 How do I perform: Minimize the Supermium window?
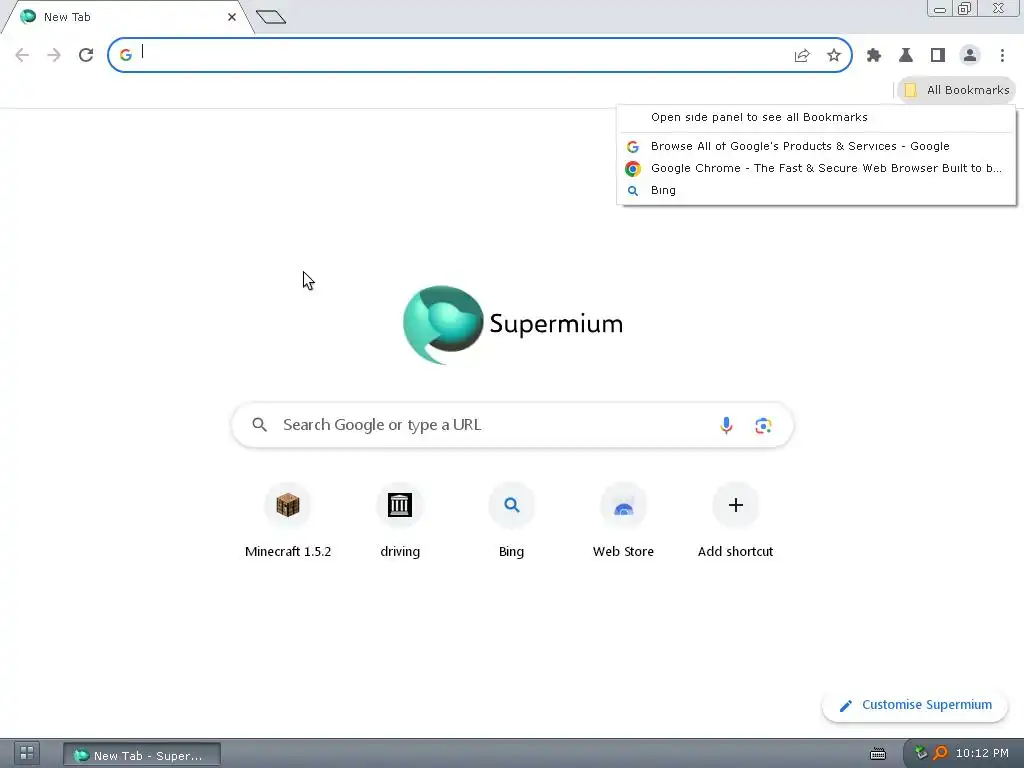pos(940,9)
